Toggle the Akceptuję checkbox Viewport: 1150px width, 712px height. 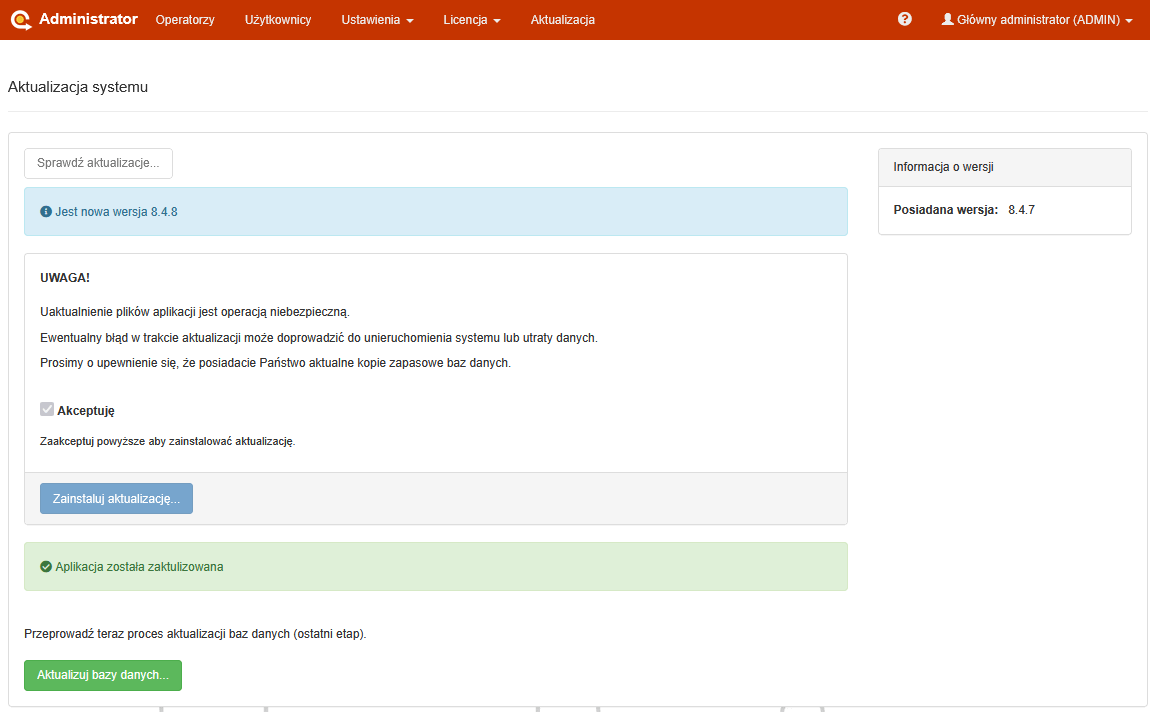(47, 409)
